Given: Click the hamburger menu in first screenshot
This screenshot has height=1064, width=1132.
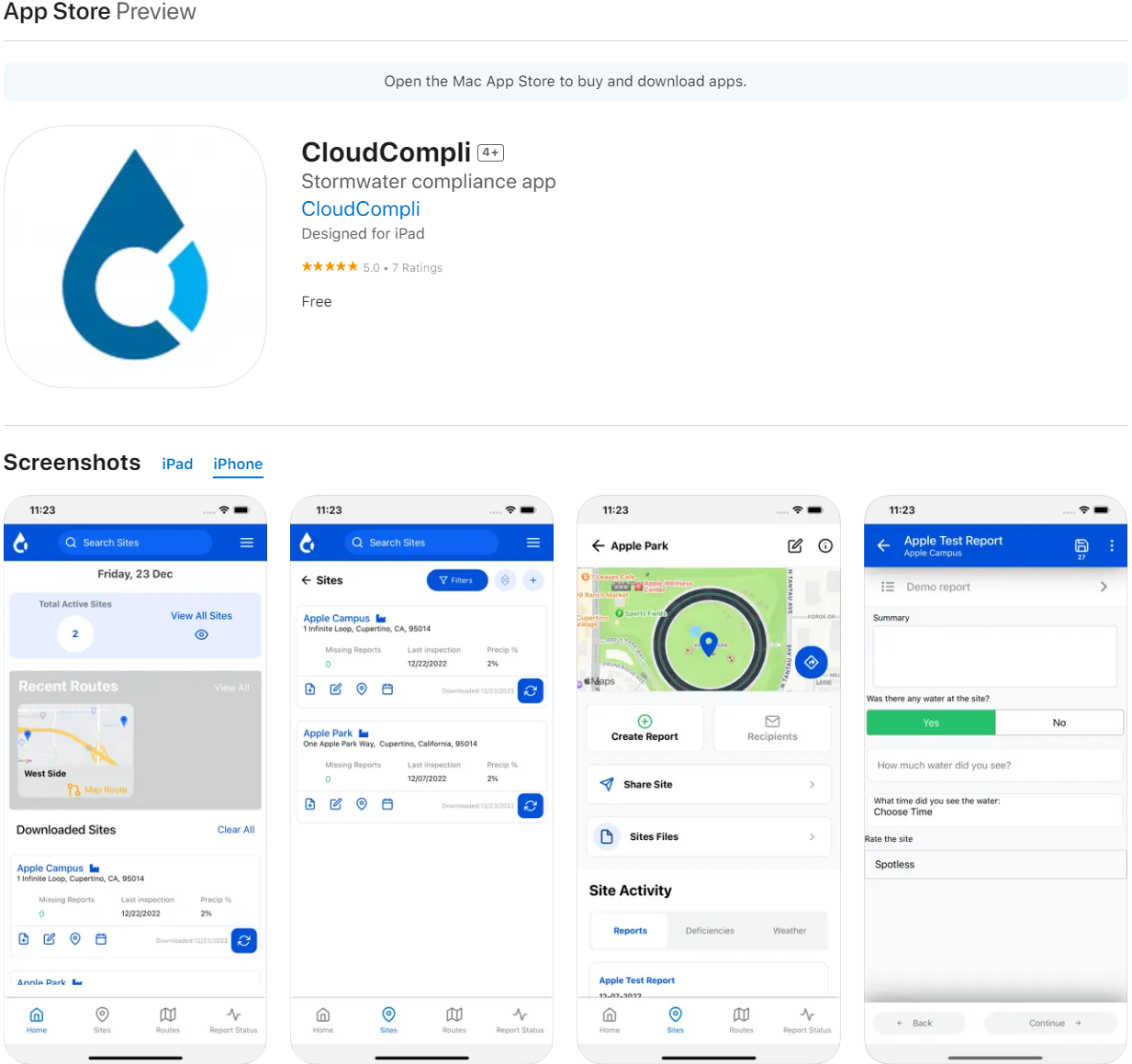Looking at the screenshot, I should 247,543.
